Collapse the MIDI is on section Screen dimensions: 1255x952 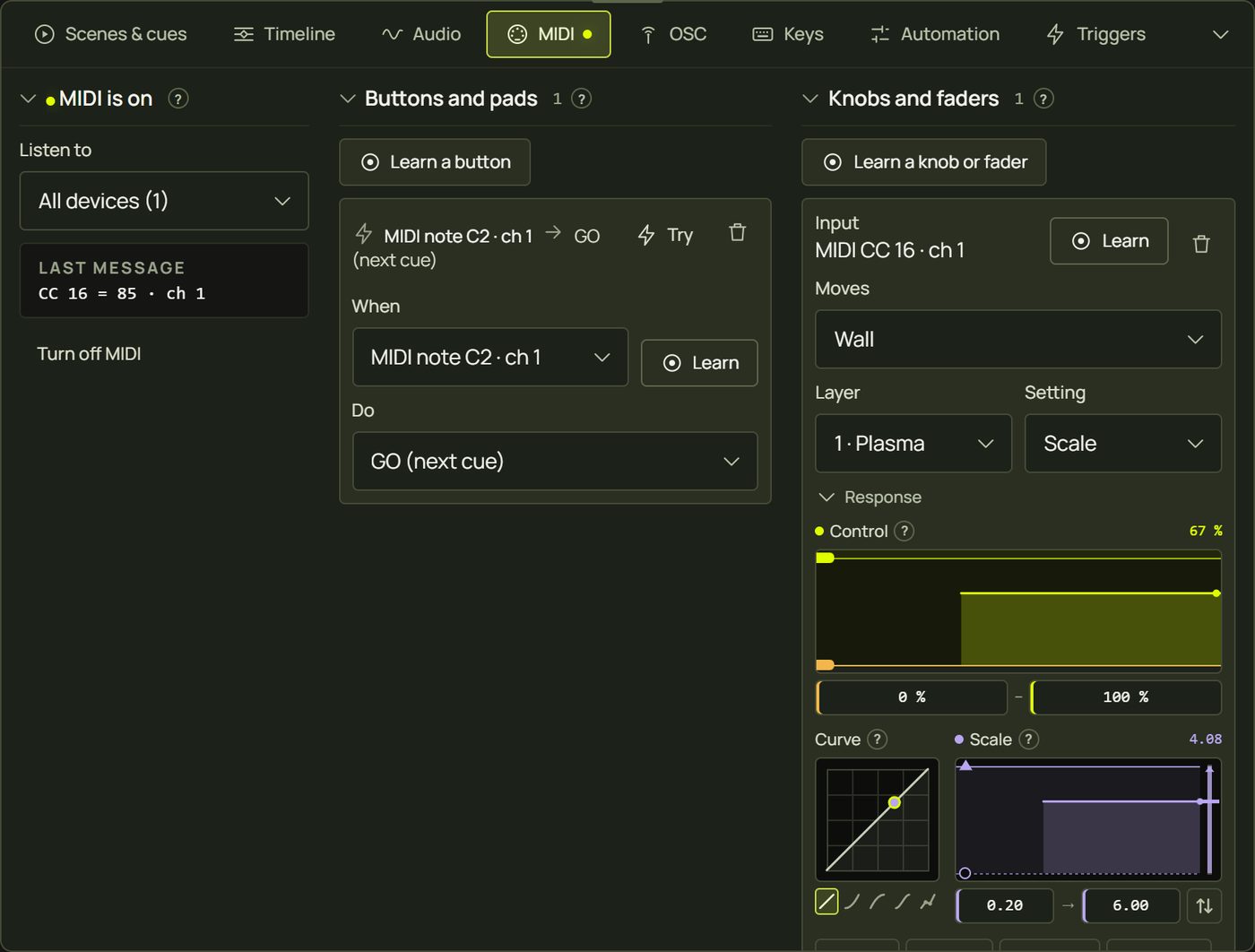[x=28, y=99]
